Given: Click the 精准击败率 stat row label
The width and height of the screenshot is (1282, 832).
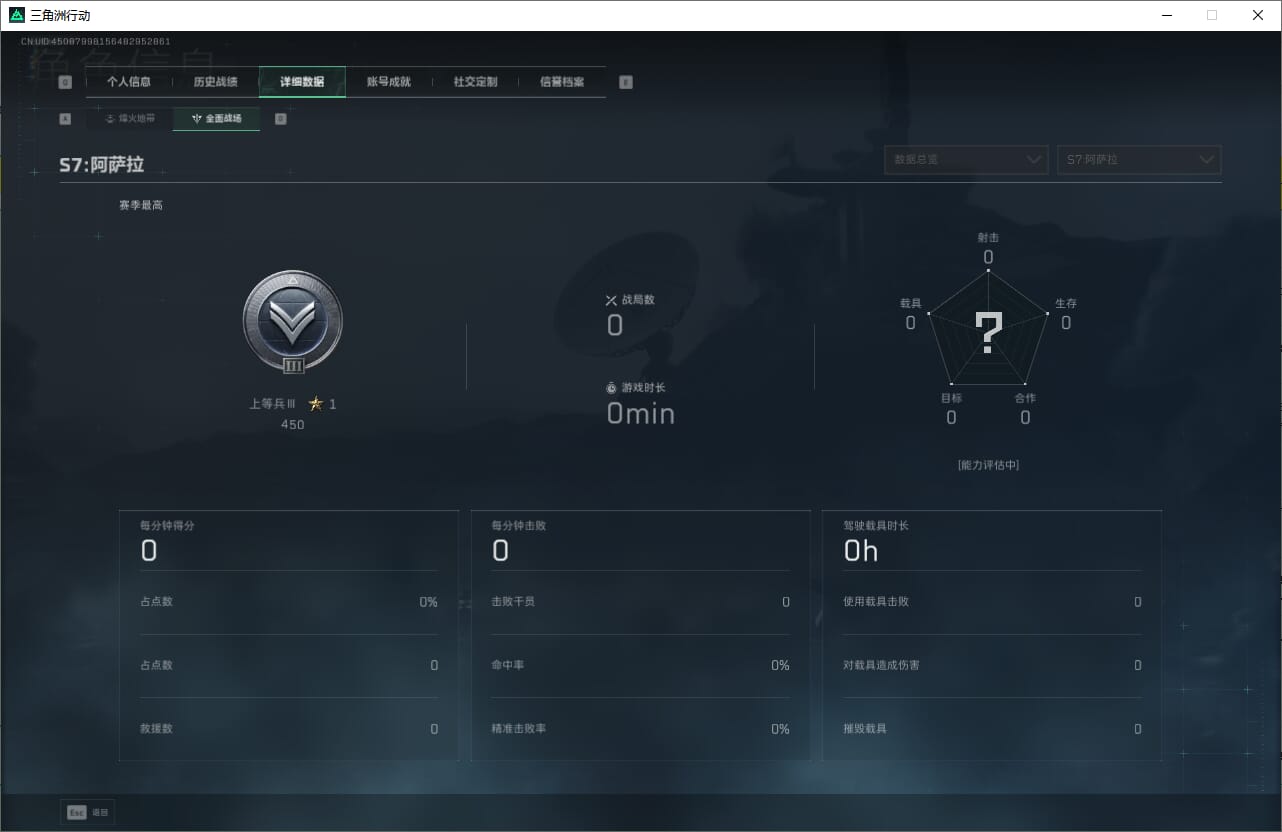Looking at the screenshot, I should point(519,729).
